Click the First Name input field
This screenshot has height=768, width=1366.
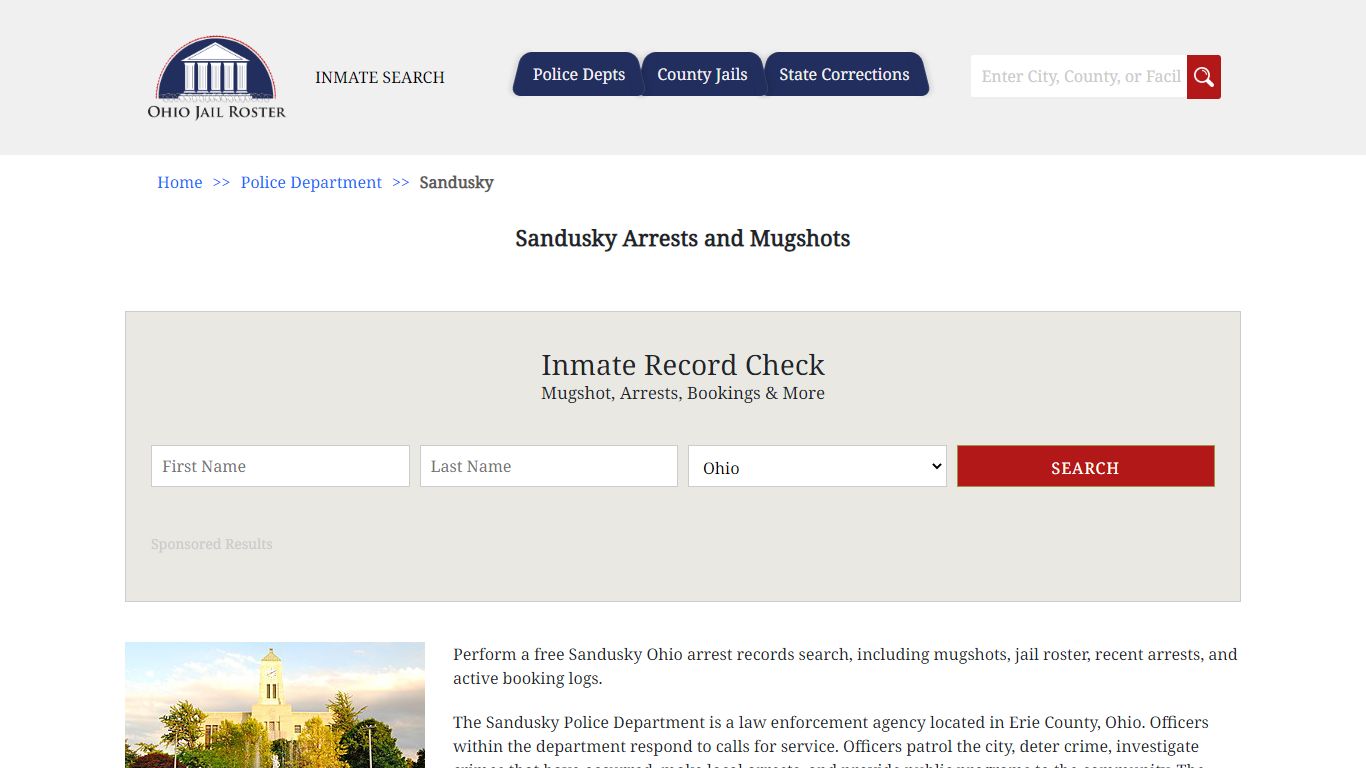(x=279, y=466)
